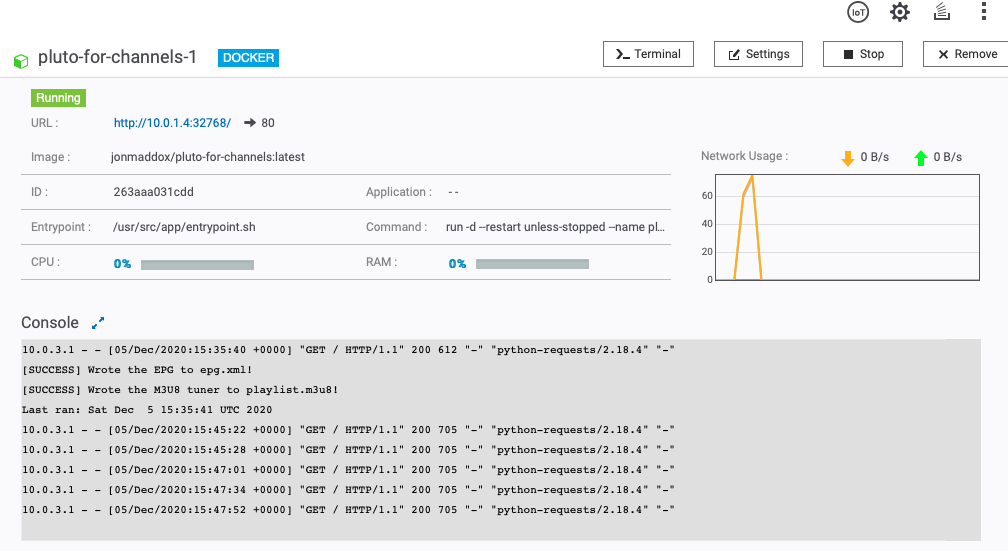Viewport: 1008px width, 551px height.
Task: Click the RAM usage bar
Action: (532, 265)
